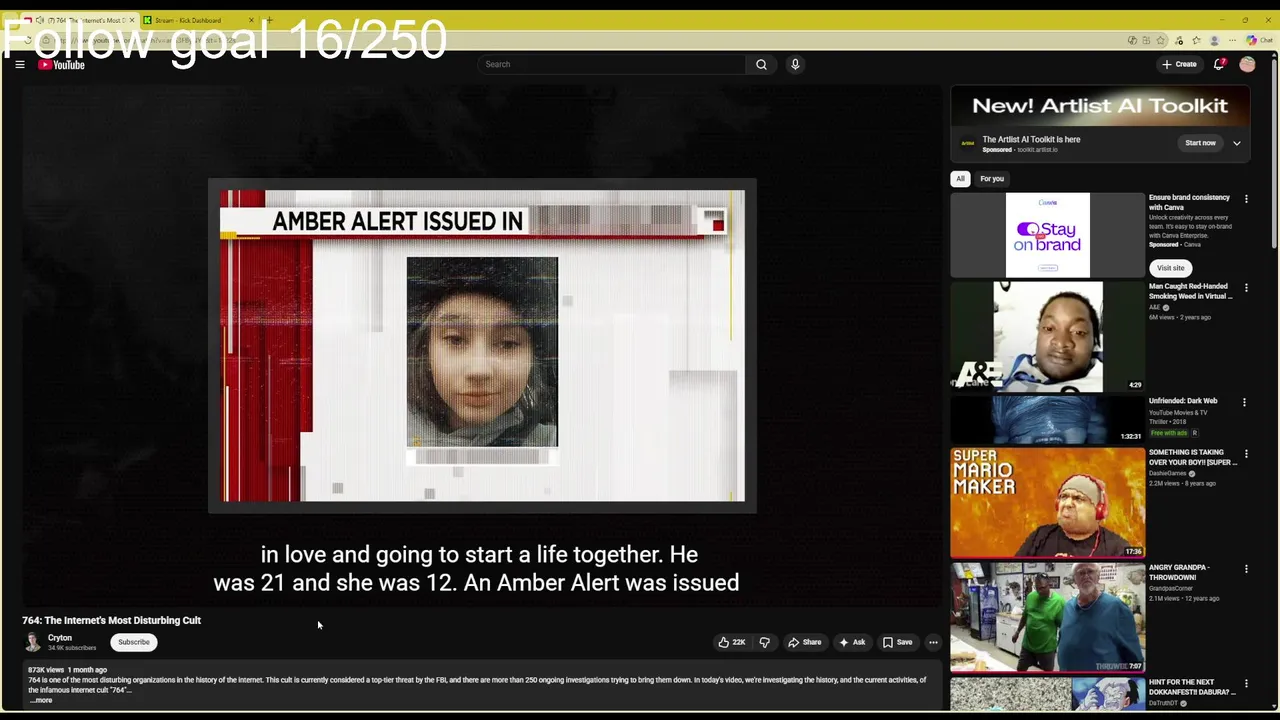Viewport: 1280px width, 720px height.
Task: Open 'Unfriended: Dark Web' title
Action: [1183, 401]
